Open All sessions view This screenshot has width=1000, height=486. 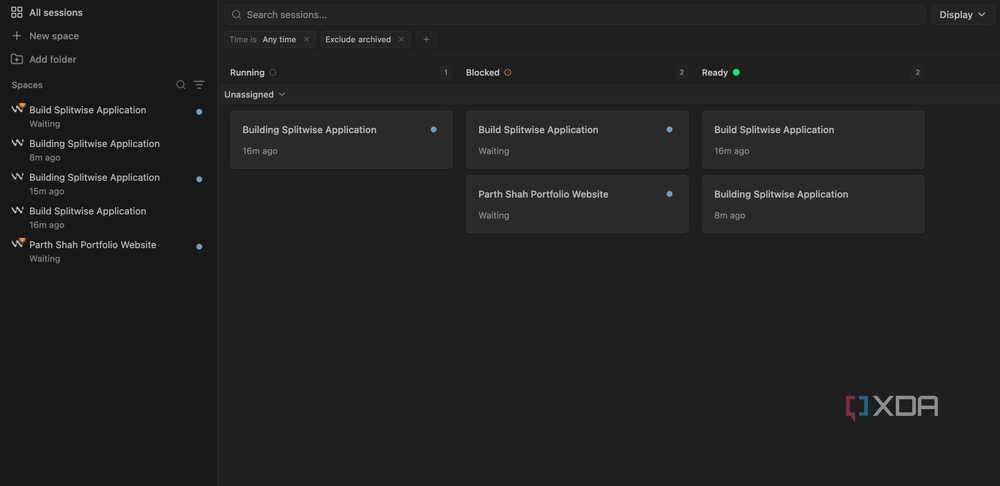point(55,12)
